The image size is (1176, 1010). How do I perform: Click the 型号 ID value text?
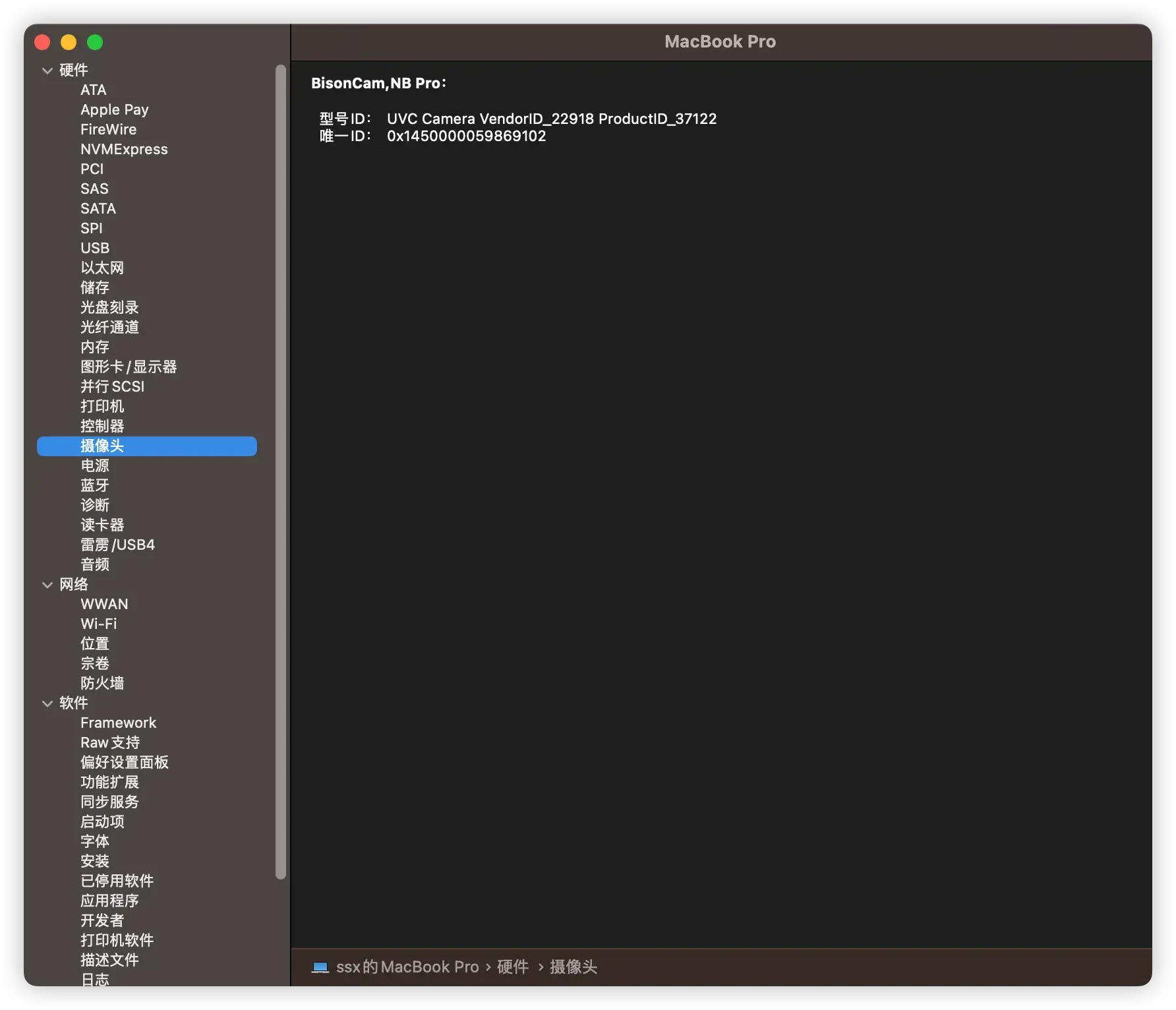click(552, 119)
